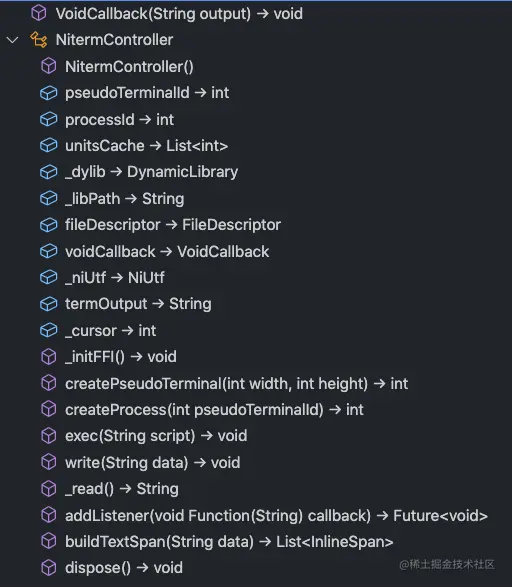Click the dispose() method icon
Viewport: 512px width, 587px height.
point(49,568)
